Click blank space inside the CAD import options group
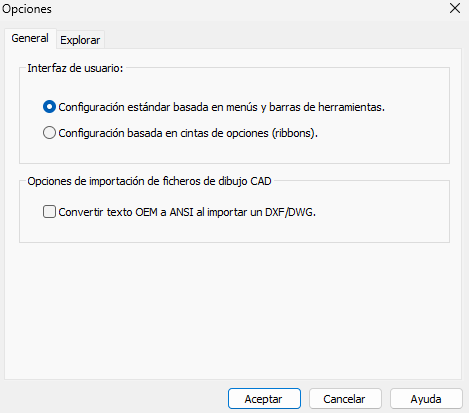469x413 pixels. [233, 230]
